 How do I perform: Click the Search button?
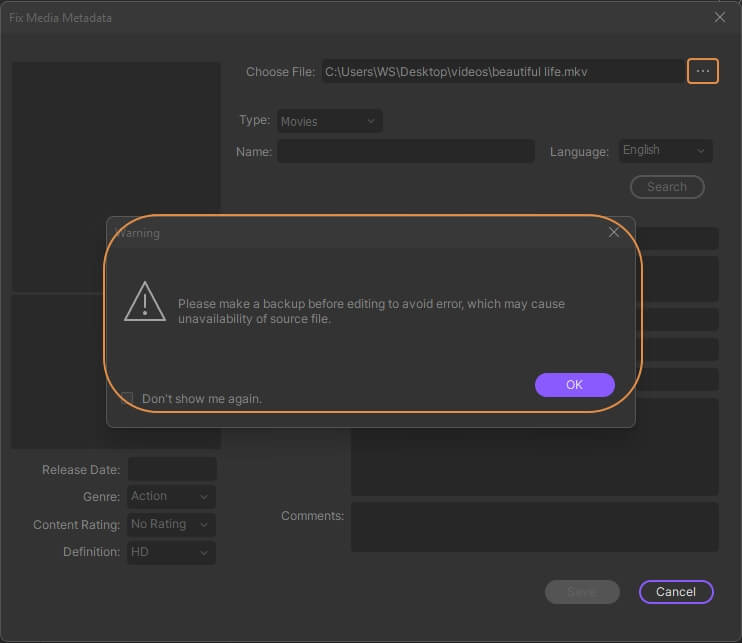click(667, 187)
